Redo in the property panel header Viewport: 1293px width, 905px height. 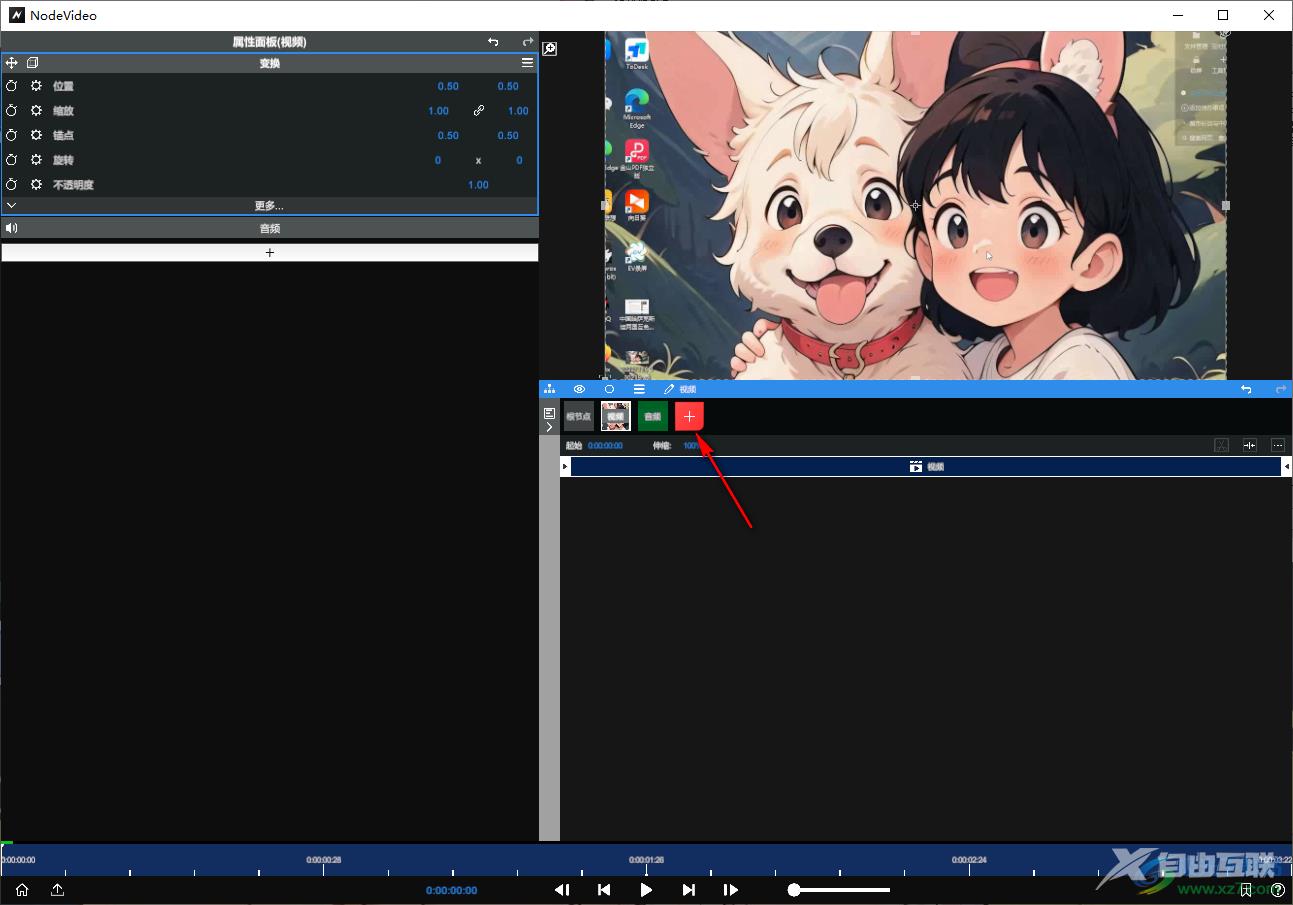pyautogui.click(x=528, y=42)
